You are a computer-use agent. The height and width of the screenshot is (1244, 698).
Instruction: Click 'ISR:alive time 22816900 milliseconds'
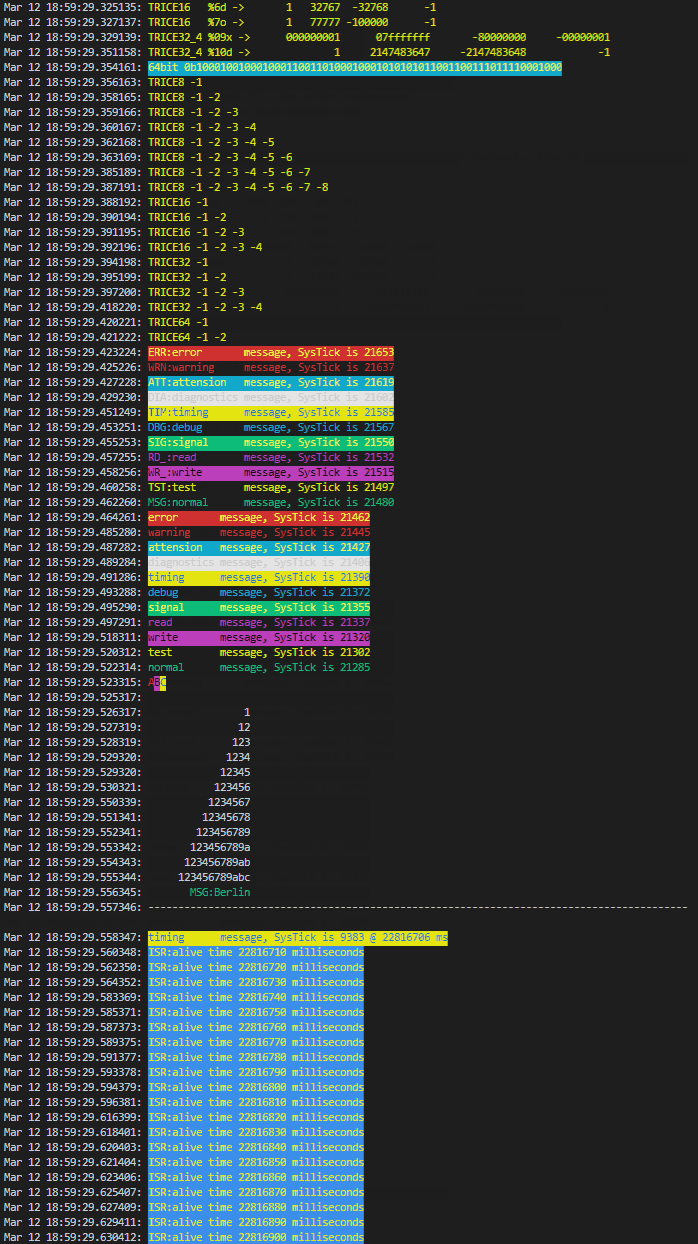[x=256, y=1237]
